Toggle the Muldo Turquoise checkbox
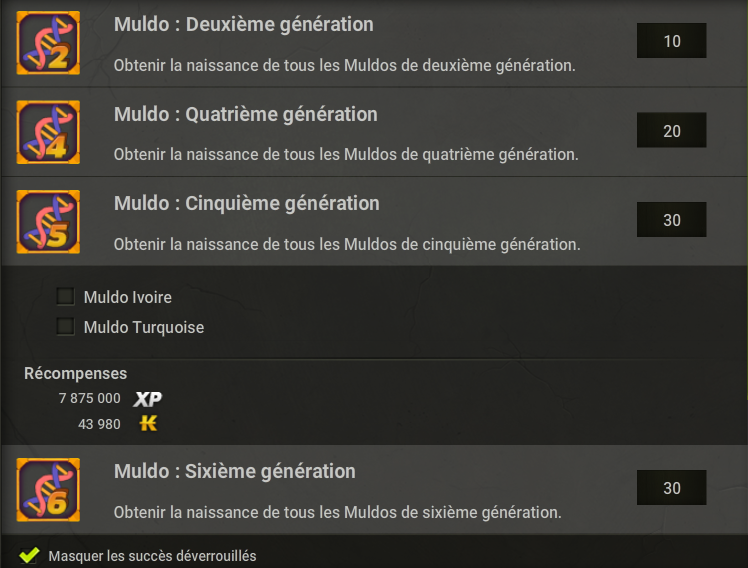The image size is (748, 568). (65, 327)
